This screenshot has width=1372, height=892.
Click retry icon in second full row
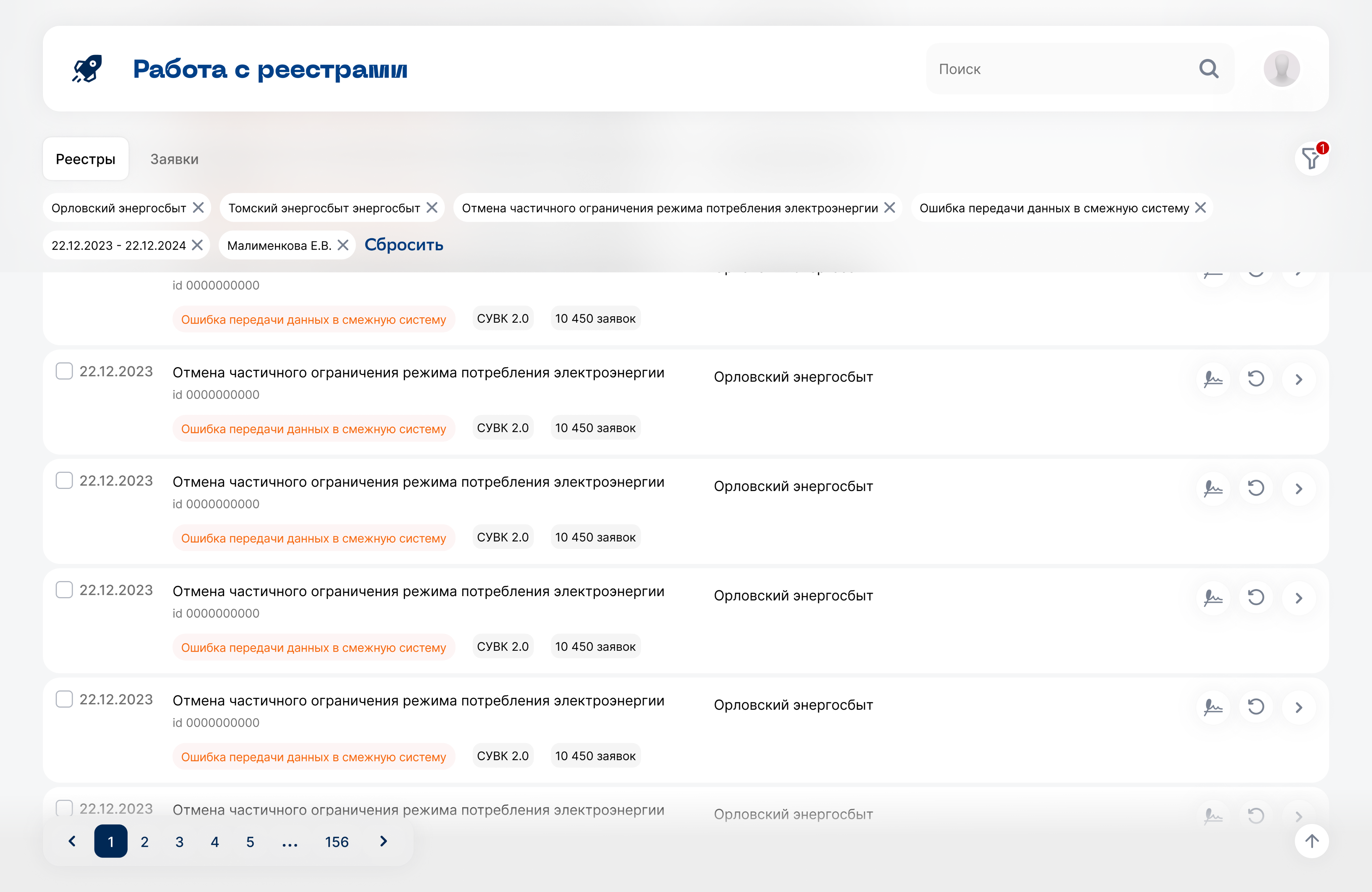(x=1255, y=488)
